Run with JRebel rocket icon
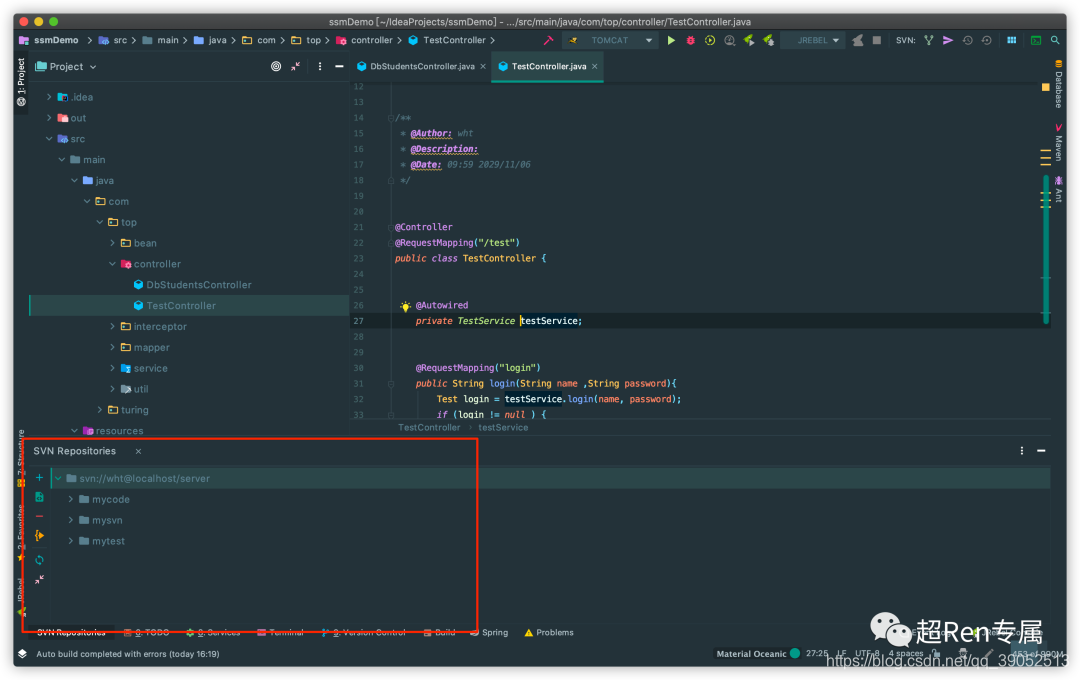 tap(749, 41)
